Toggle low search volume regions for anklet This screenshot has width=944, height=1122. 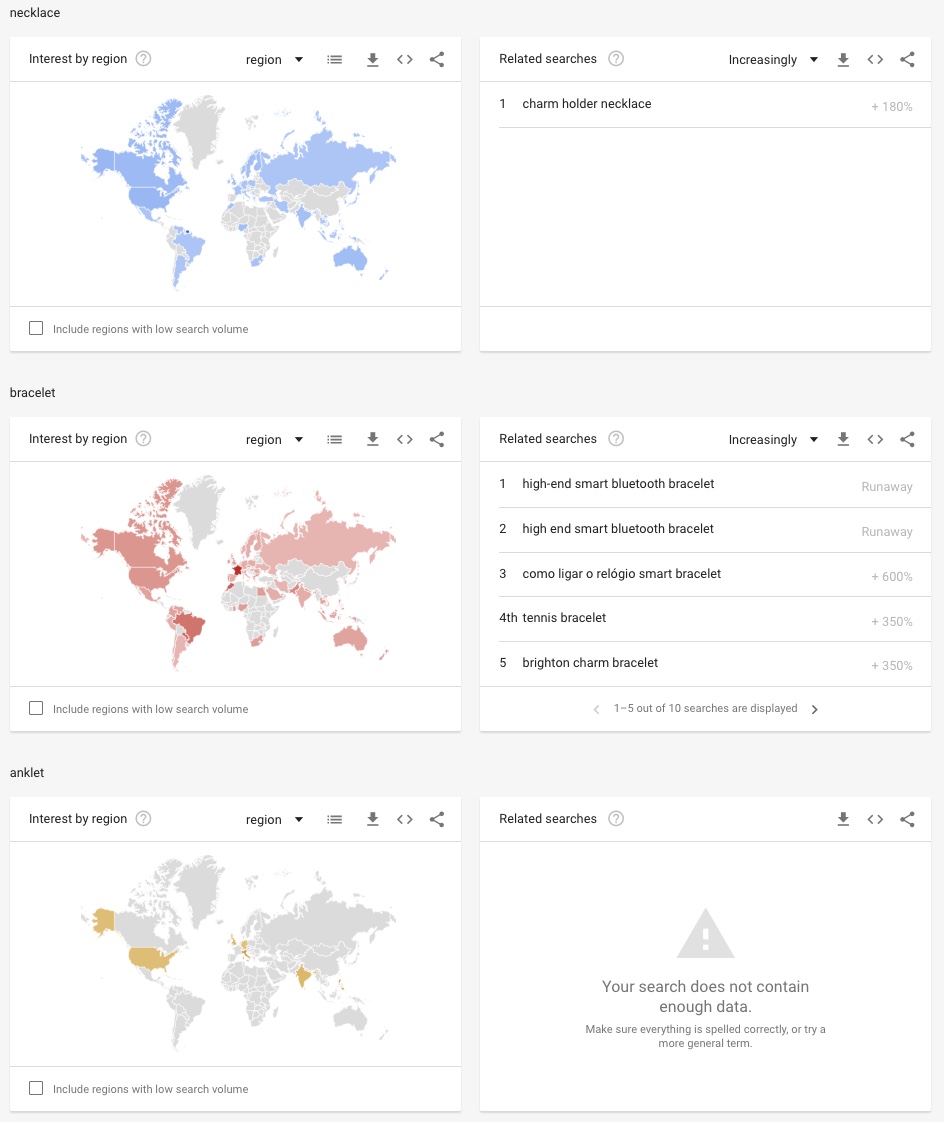pos(36,1088)
